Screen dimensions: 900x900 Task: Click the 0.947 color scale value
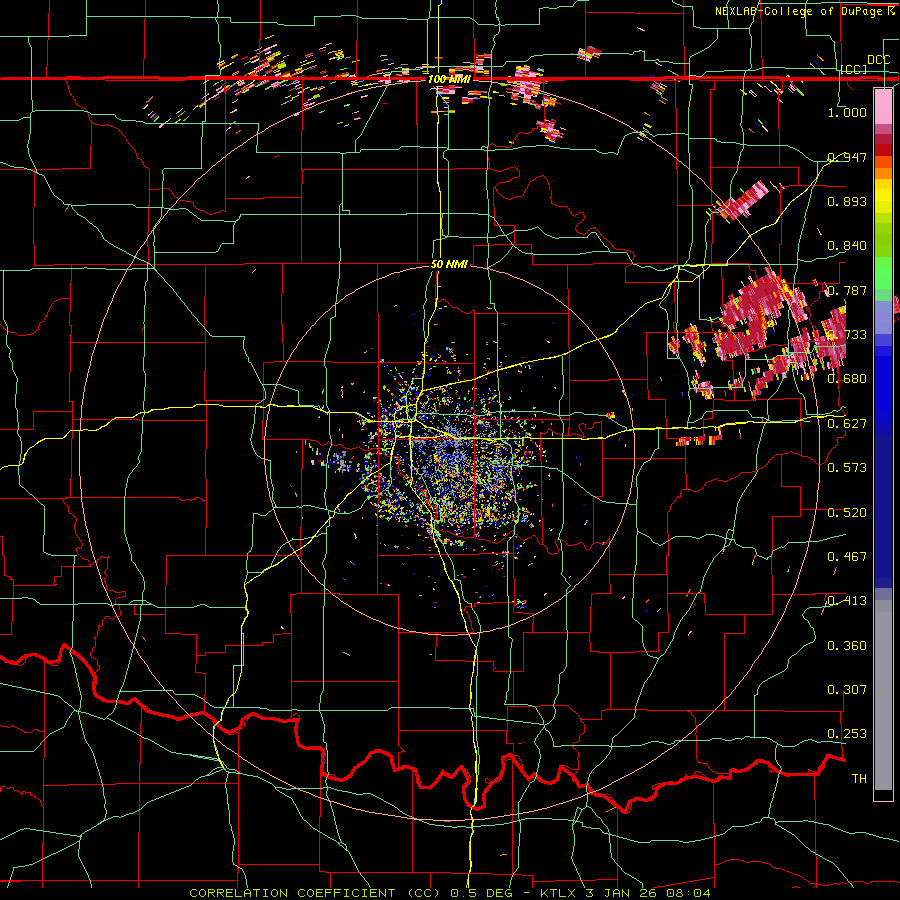(x=847, y=157)
